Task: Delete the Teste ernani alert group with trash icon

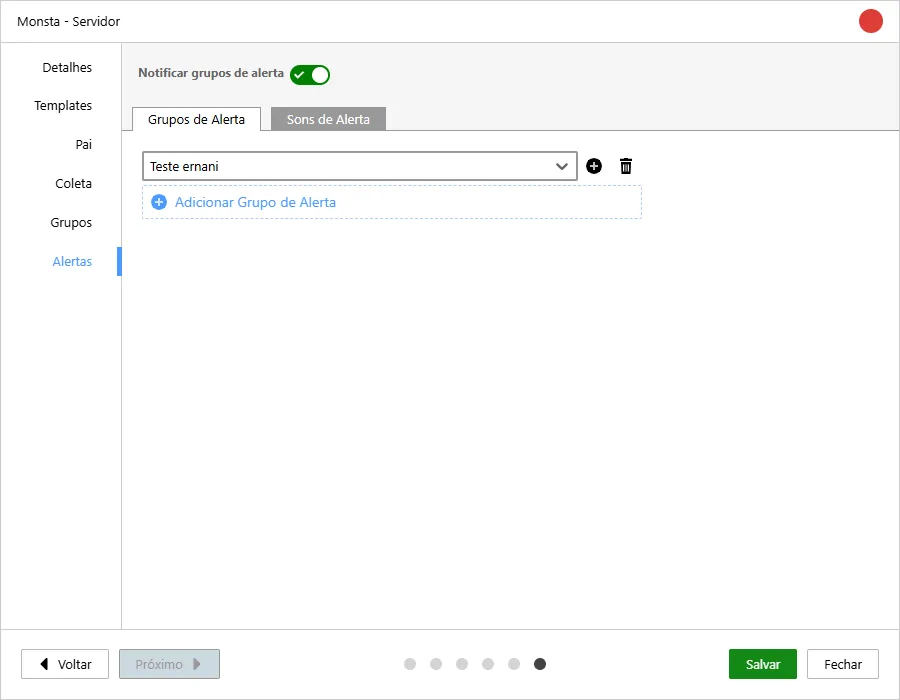Action: pos(626,166)
